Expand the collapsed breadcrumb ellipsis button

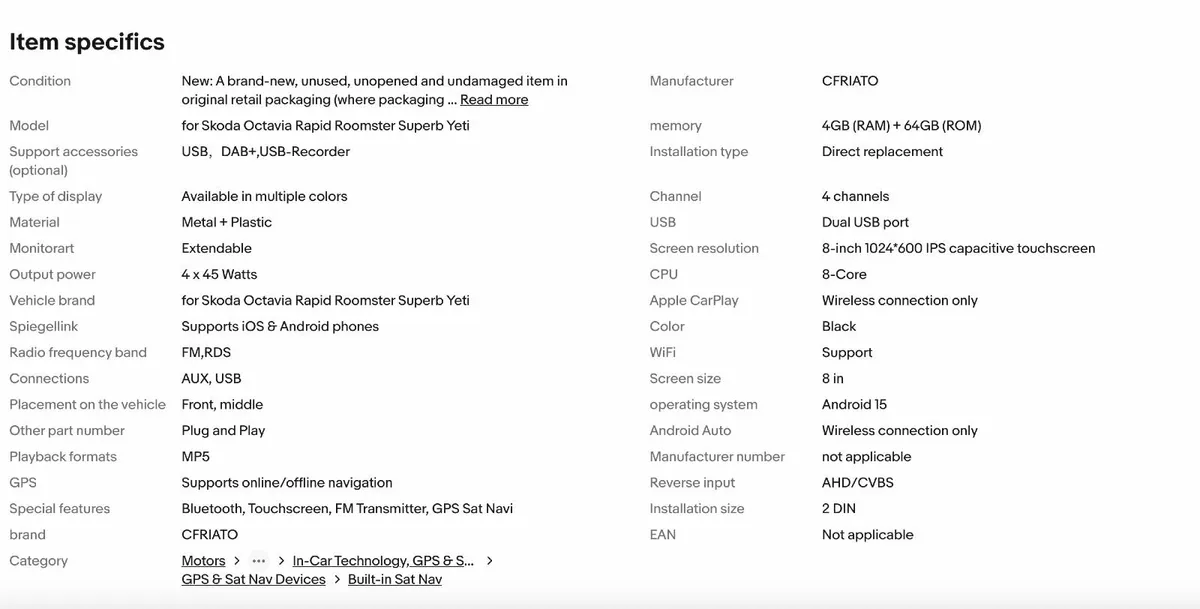click(259, 561)
